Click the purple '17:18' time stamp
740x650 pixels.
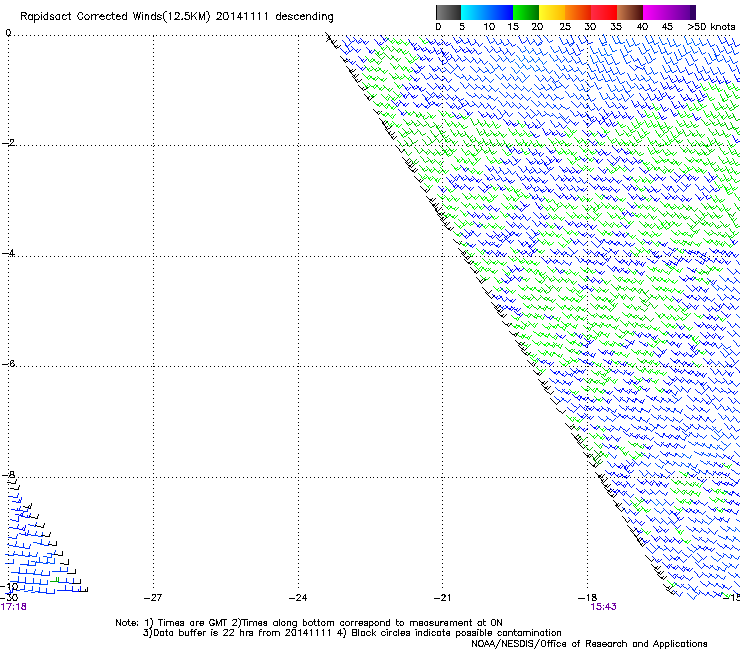(x=14, y=607)
